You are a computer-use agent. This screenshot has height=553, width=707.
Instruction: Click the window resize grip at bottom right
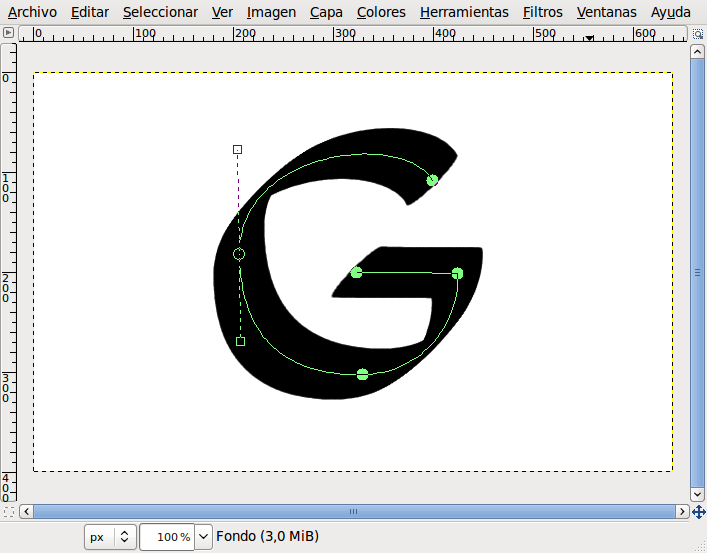[x=699, y=544]
